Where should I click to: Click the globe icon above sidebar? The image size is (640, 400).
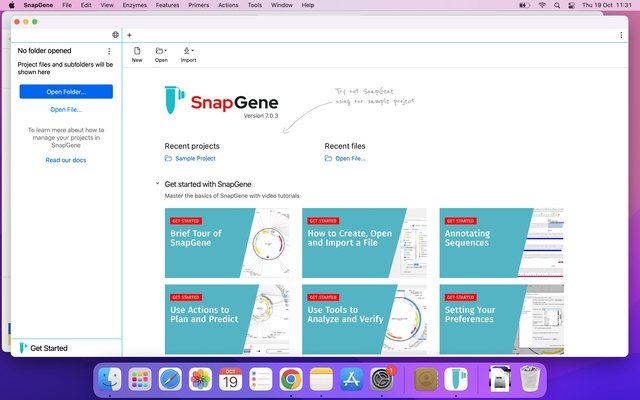point(116,35)
